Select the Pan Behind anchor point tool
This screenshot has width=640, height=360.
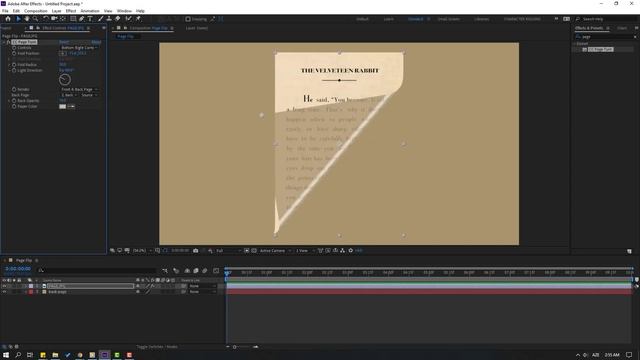point(62,19)
